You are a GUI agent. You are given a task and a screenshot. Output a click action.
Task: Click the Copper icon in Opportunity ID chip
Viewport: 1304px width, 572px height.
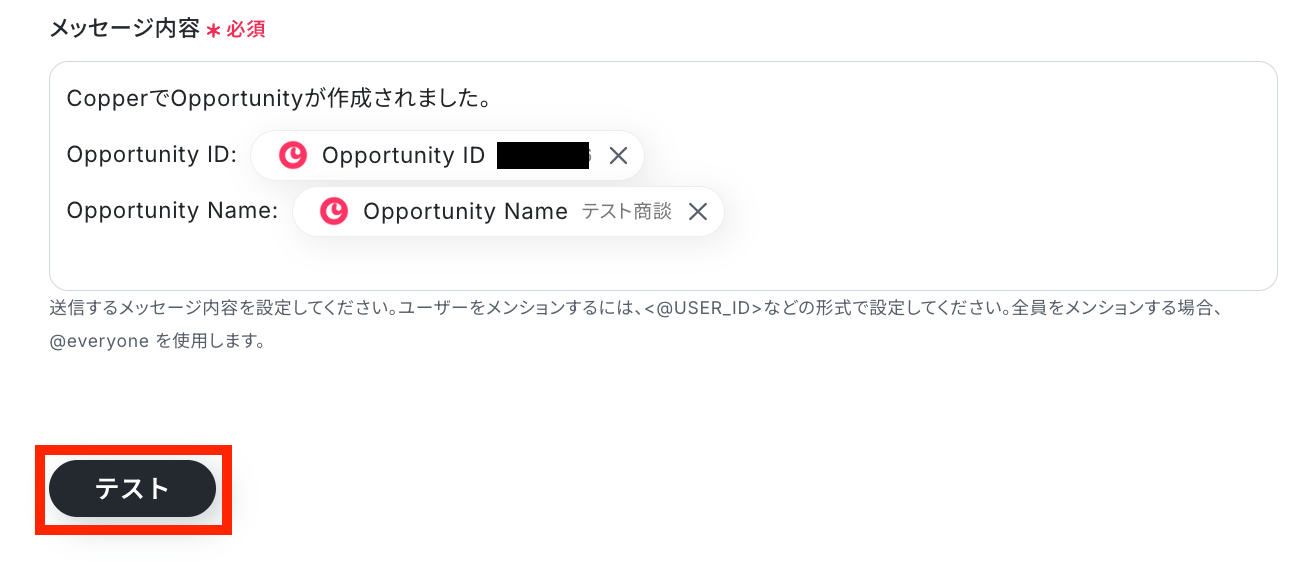pos(293,155)
